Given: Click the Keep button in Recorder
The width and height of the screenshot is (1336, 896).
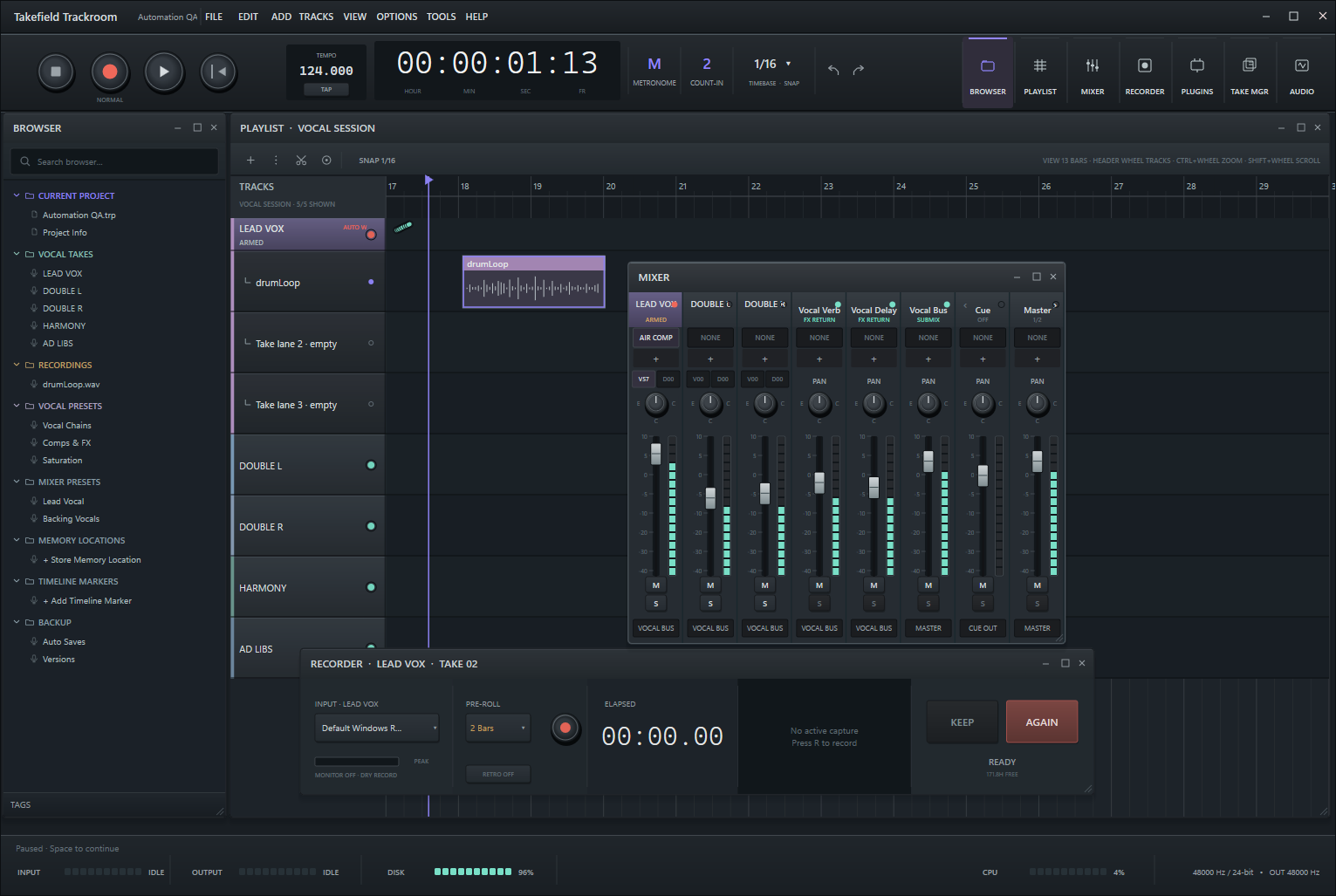Looking at the screenshot, I should pos(963,722).
